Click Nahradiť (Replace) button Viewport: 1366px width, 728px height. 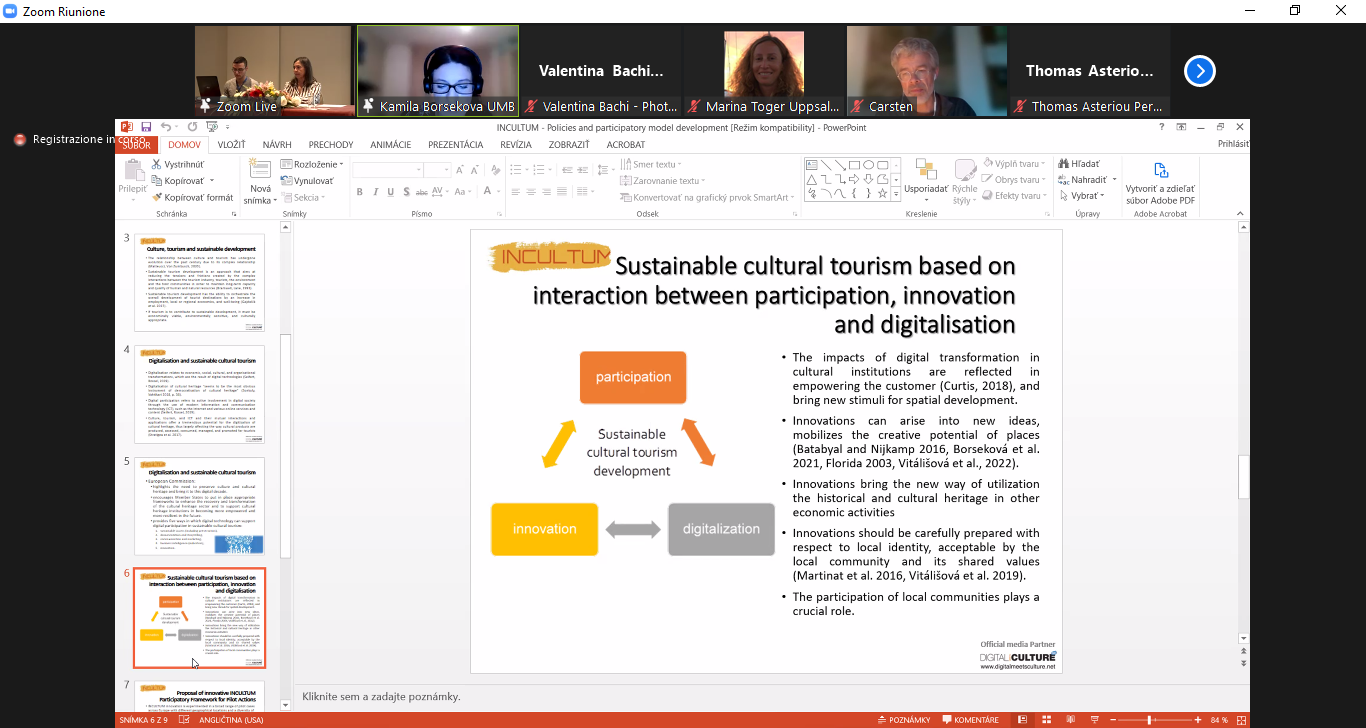(1084, 180)
